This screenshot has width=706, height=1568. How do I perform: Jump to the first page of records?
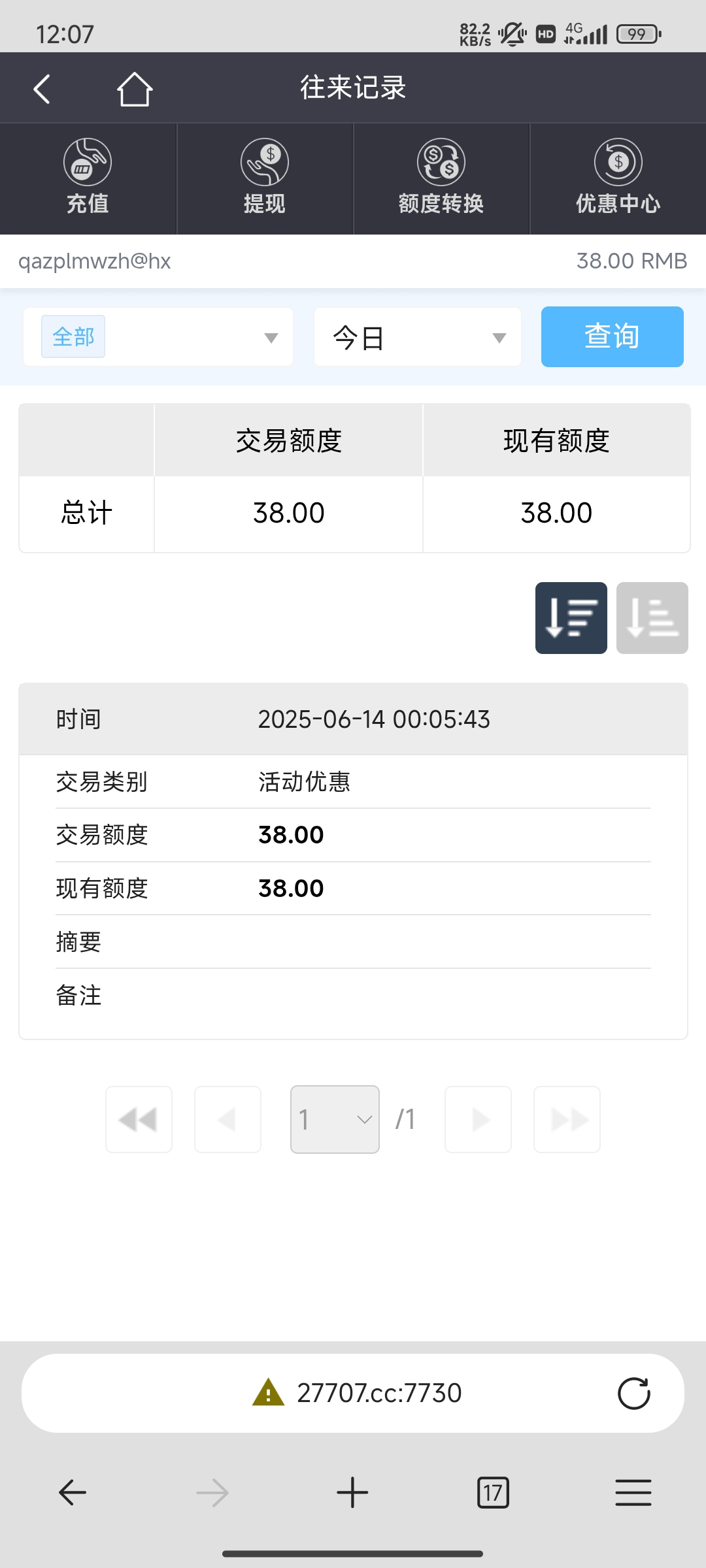139,1119
